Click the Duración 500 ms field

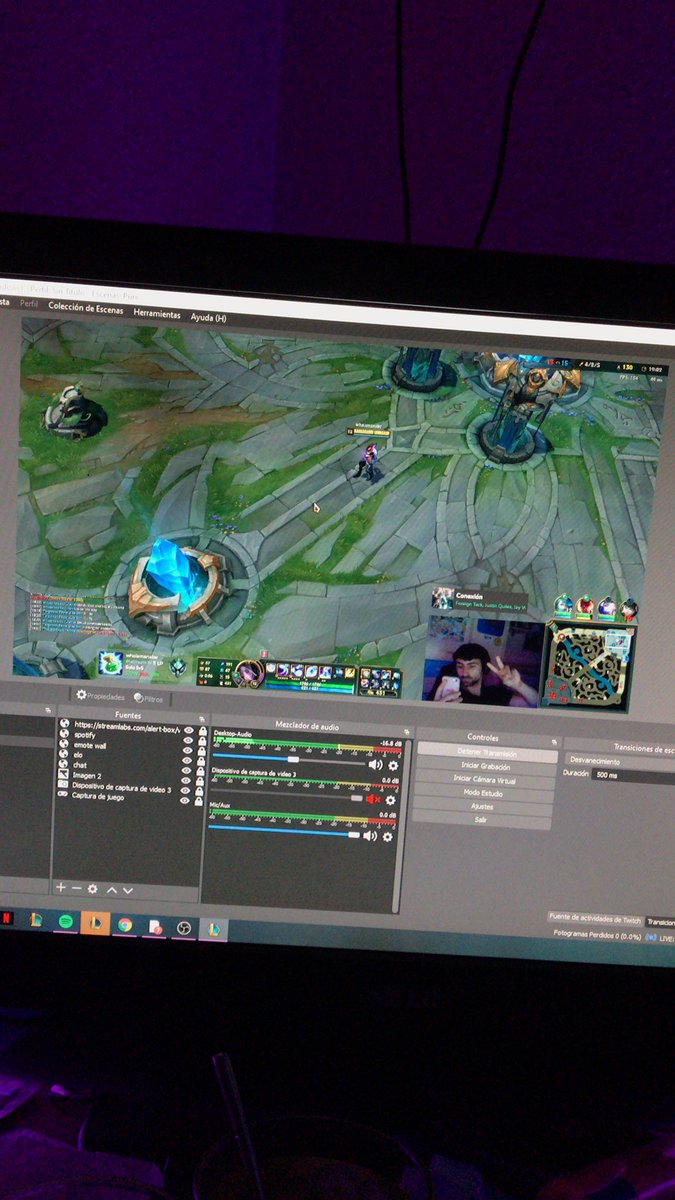point(633,775)
